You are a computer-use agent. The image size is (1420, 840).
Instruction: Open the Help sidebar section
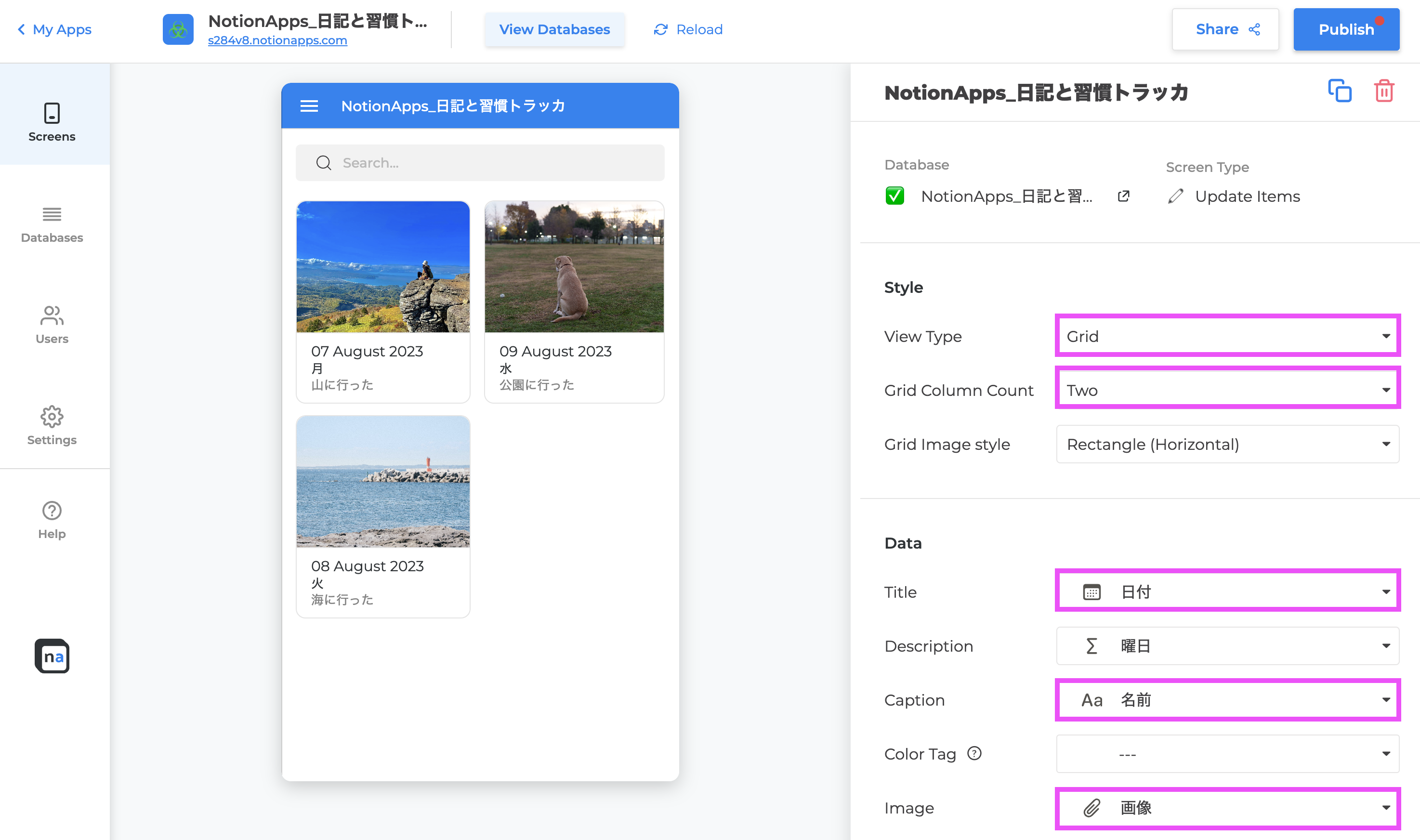[x=52, y=520]
